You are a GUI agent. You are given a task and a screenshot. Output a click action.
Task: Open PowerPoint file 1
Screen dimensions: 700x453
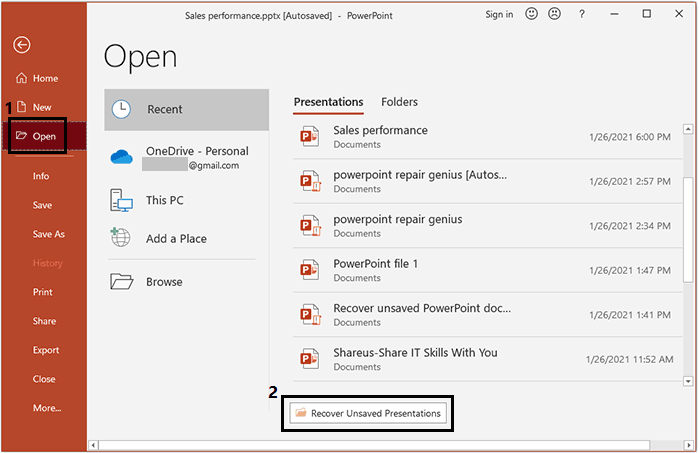click(488, 270)
